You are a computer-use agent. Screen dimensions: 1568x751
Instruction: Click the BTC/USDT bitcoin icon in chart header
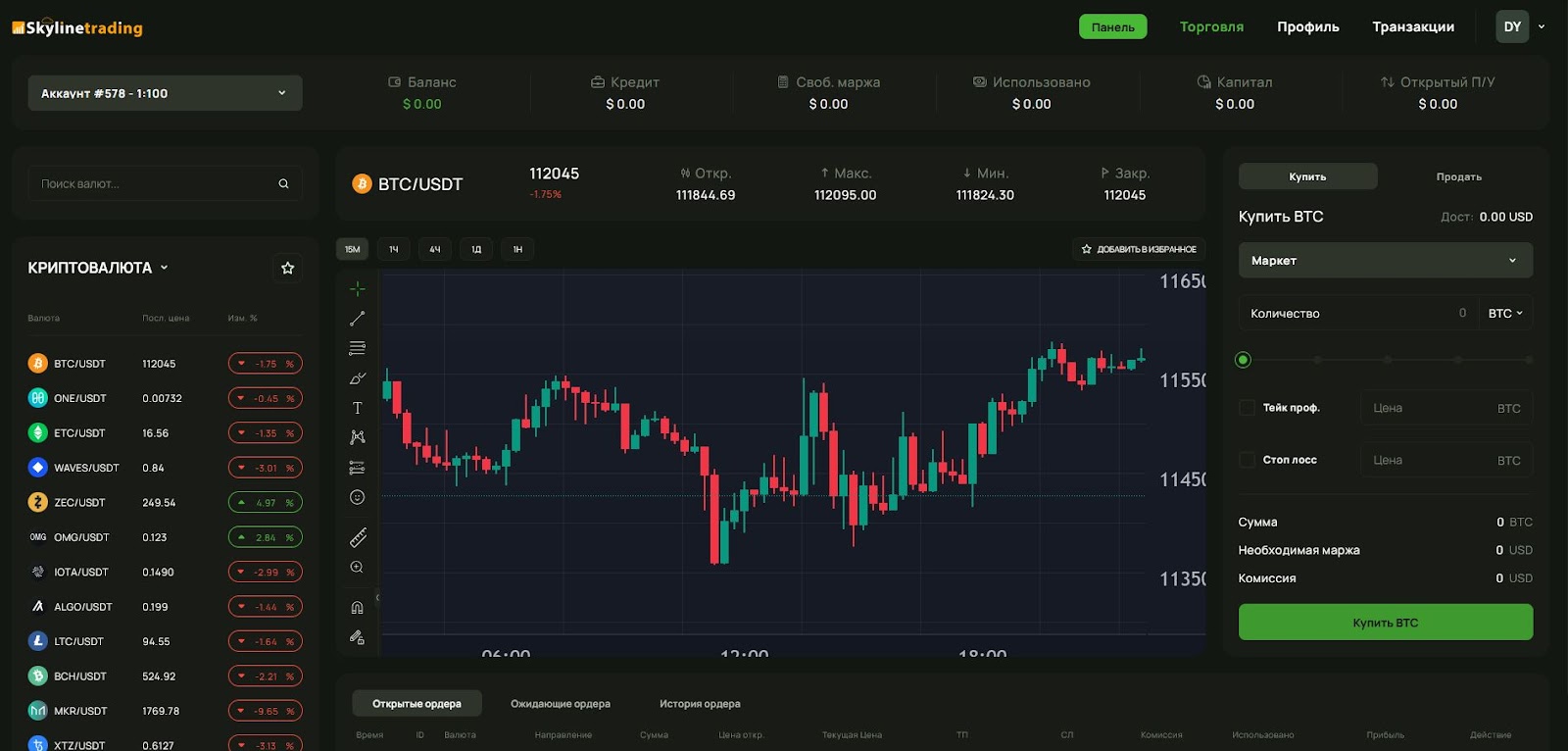362,183
